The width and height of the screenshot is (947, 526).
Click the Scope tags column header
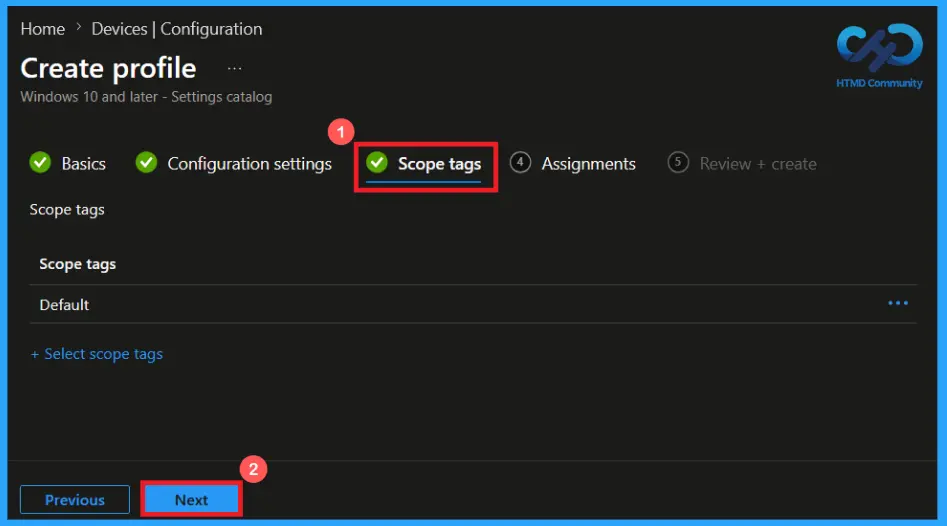[77, 264]
